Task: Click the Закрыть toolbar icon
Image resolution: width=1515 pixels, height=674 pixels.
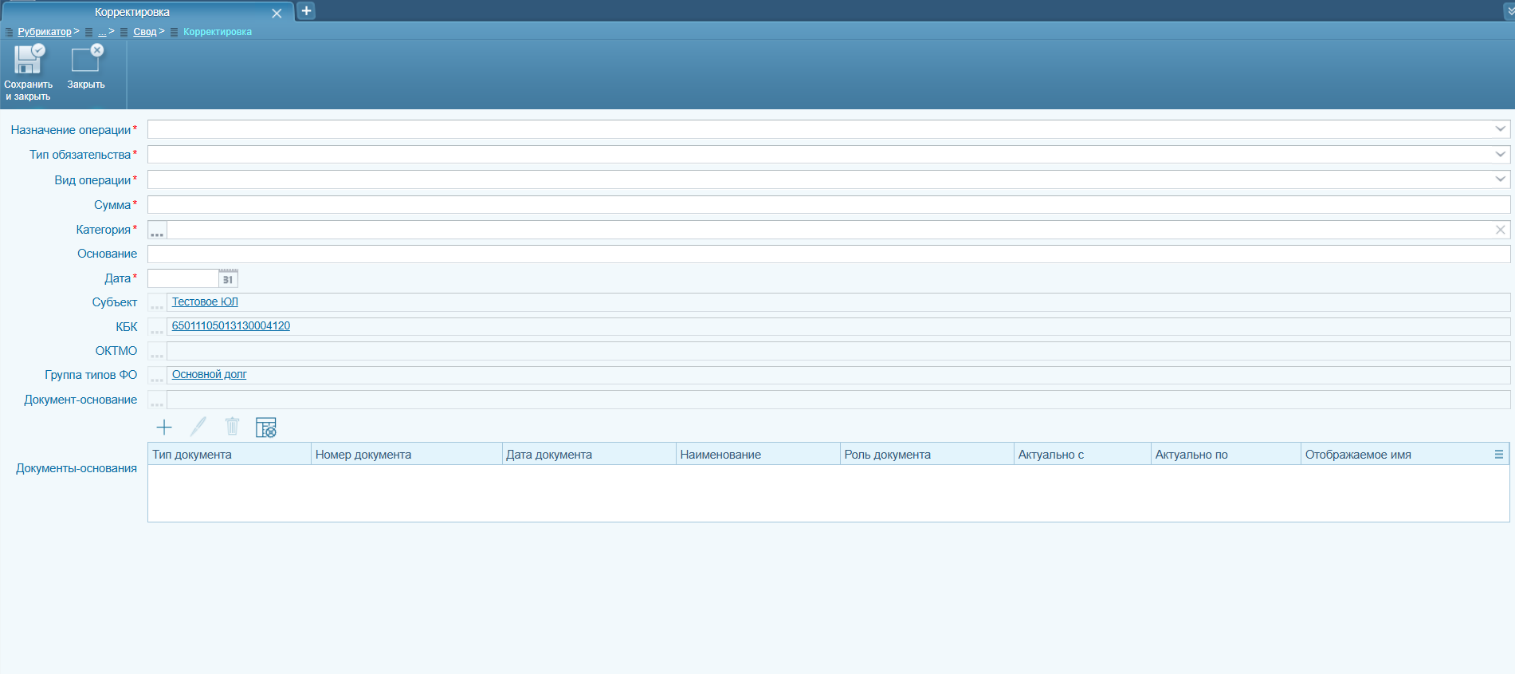Action: (87, 59)
